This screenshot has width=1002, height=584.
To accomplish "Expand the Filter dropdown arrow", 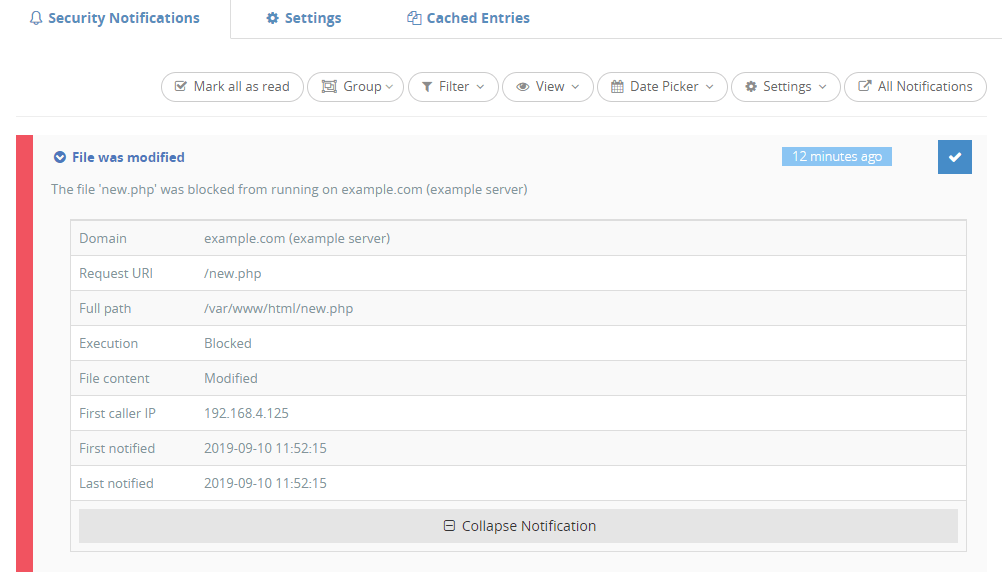I will click(x=481, y=87).
